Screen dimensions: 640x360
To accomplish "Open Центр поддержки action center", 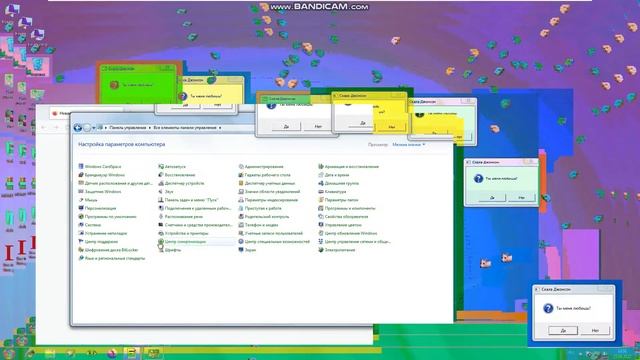I will pyautogui.click(x=98, y=242).
